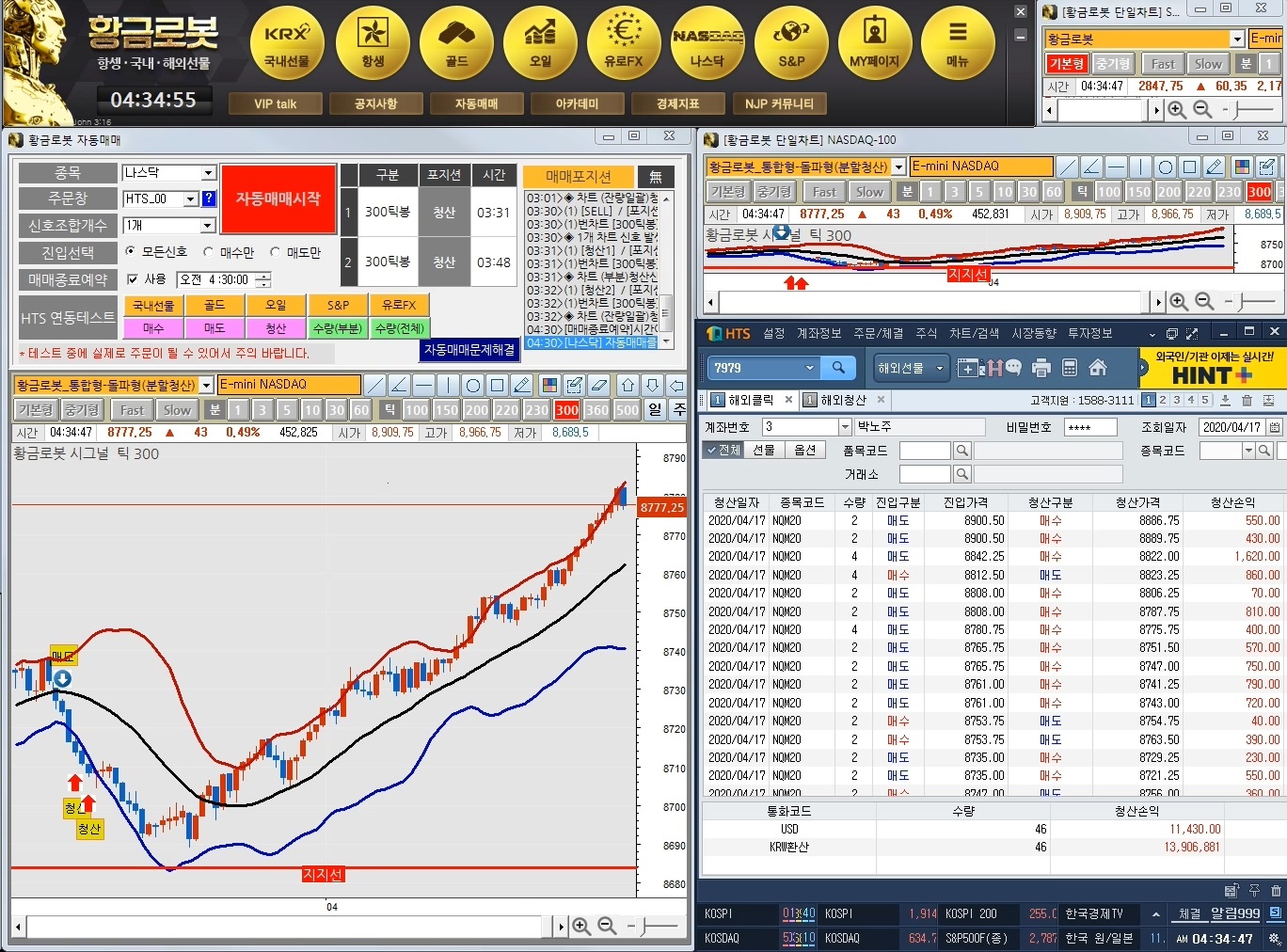Expand the 7979 screen number dropdown
The width and height of the screenshot is (1287, 952).
click(809, 368)
